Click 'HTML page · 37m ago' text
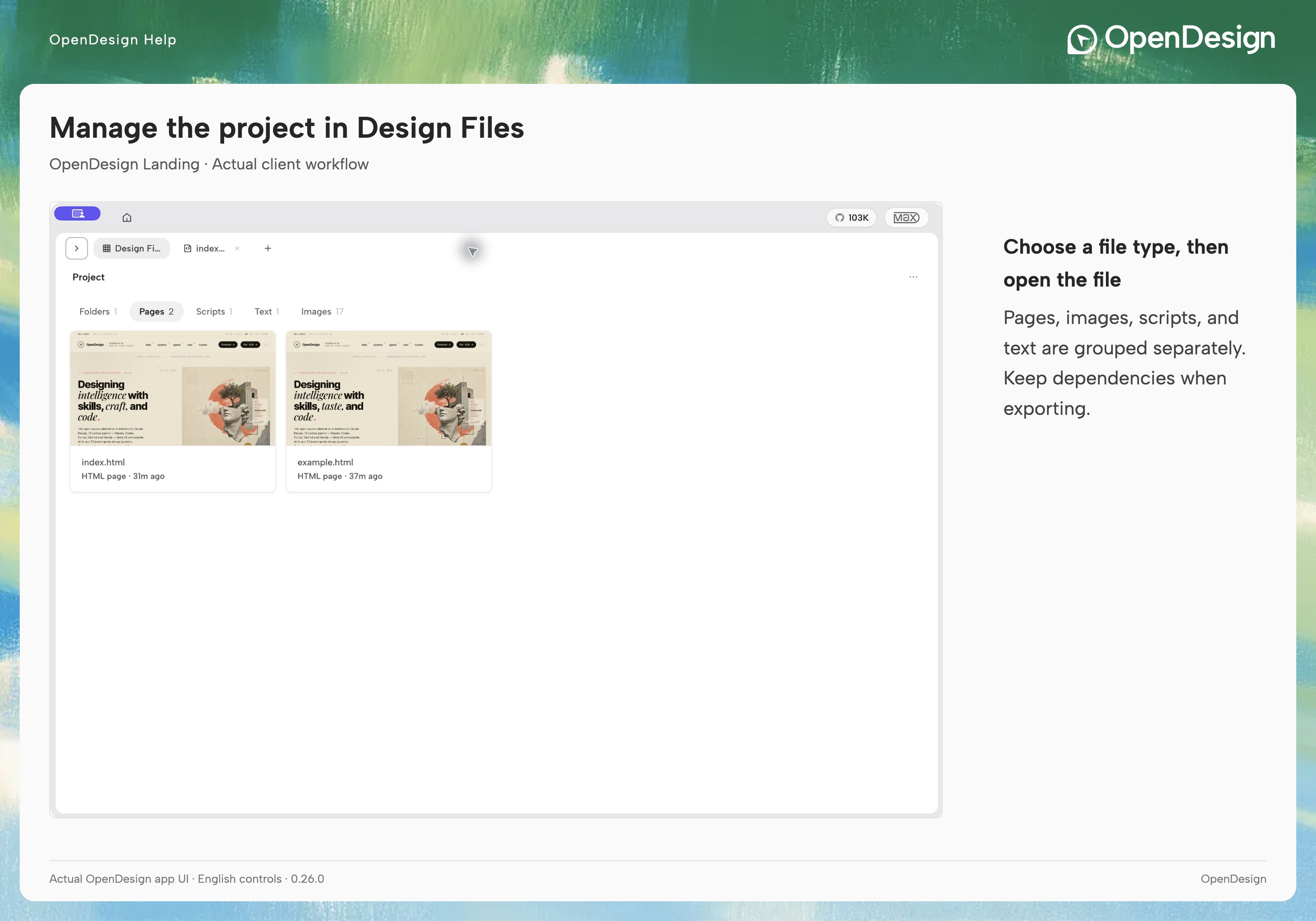Screen dimensions: 1316x921 (x=340, y=476)
